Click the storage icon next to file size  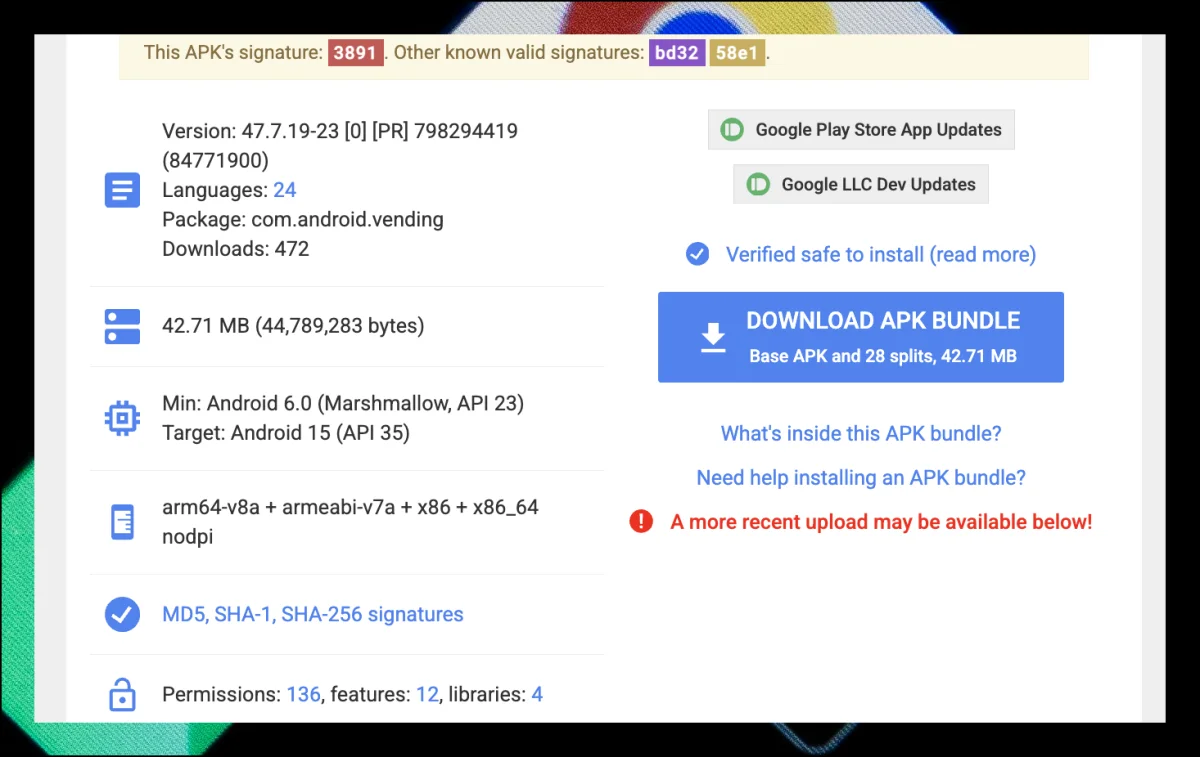pyautogui.click(x=122, y=326)
